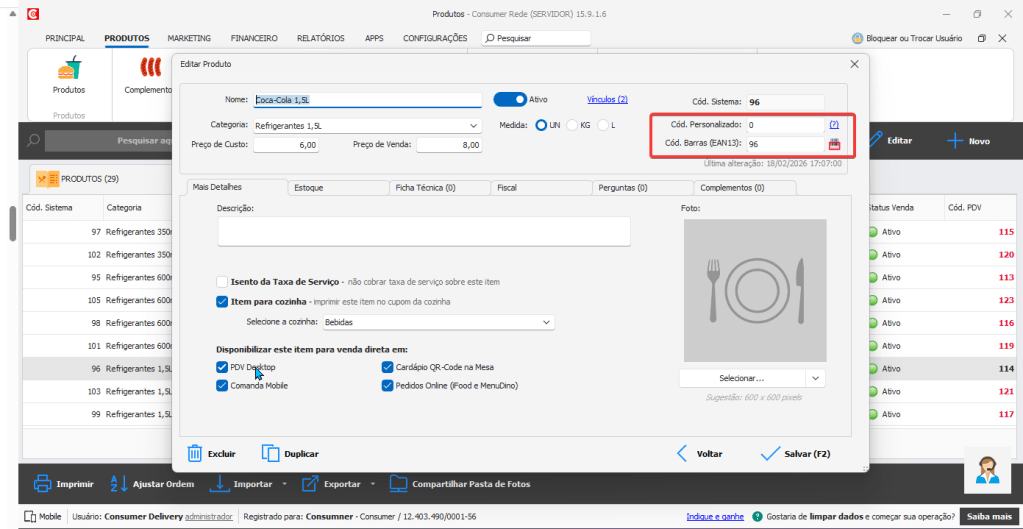Expand the Categoria dropdown
The image size is (1023, 529).
473,126
